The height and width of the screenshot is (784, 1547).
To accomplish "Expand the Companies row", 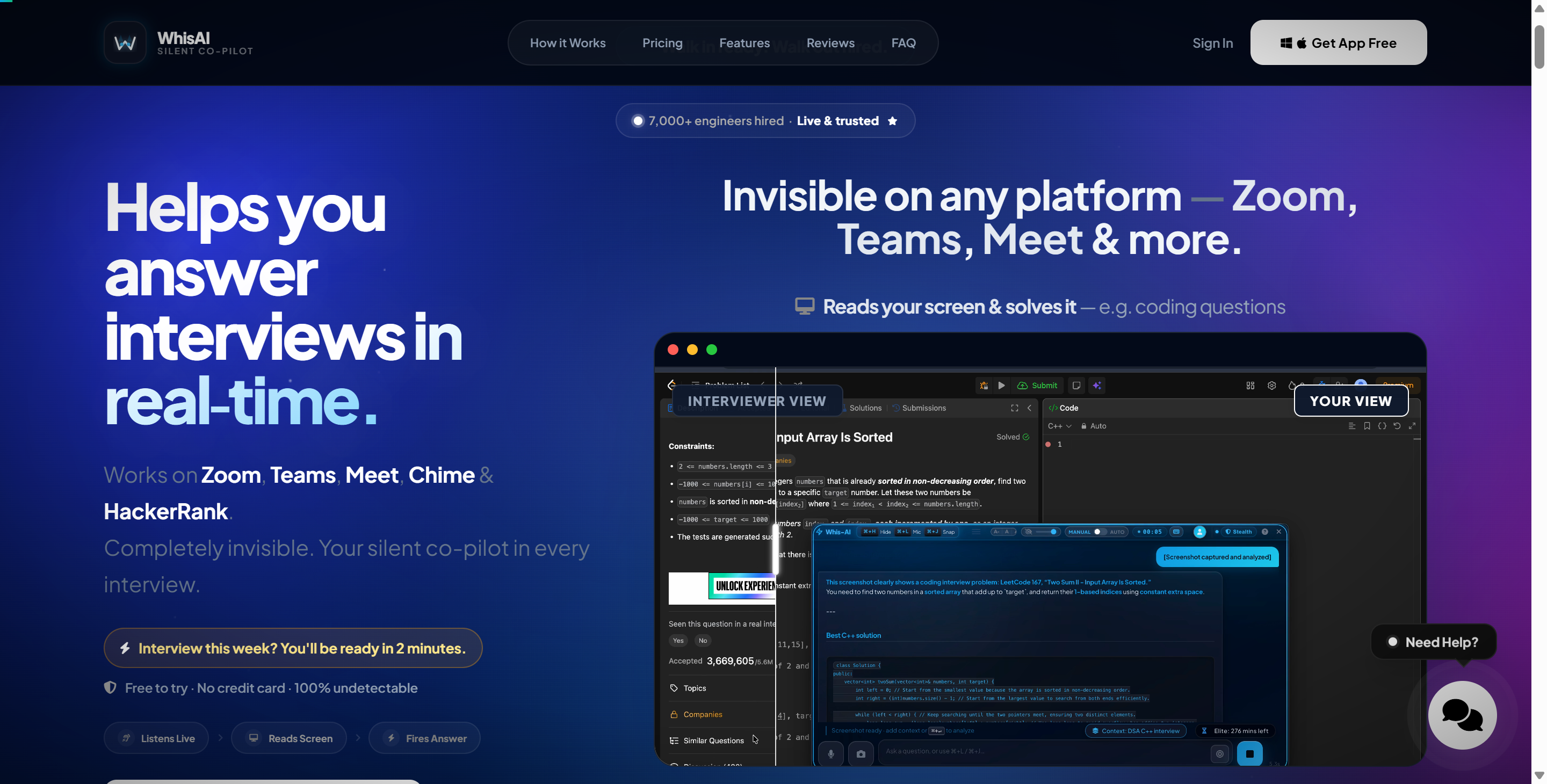I will [x=721, y=714].
